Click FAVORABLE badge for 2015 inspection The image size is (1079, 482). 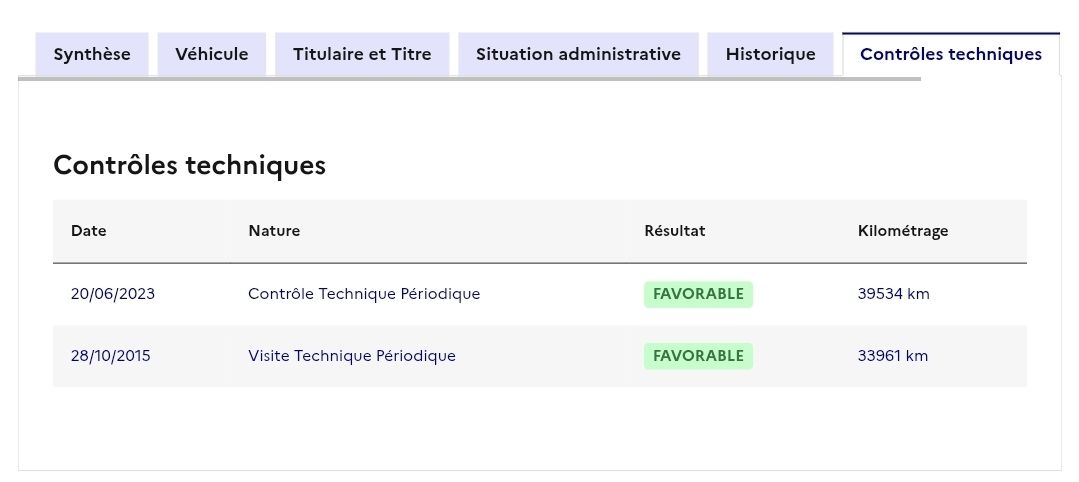pyautogui.click(x=698, y=356)
